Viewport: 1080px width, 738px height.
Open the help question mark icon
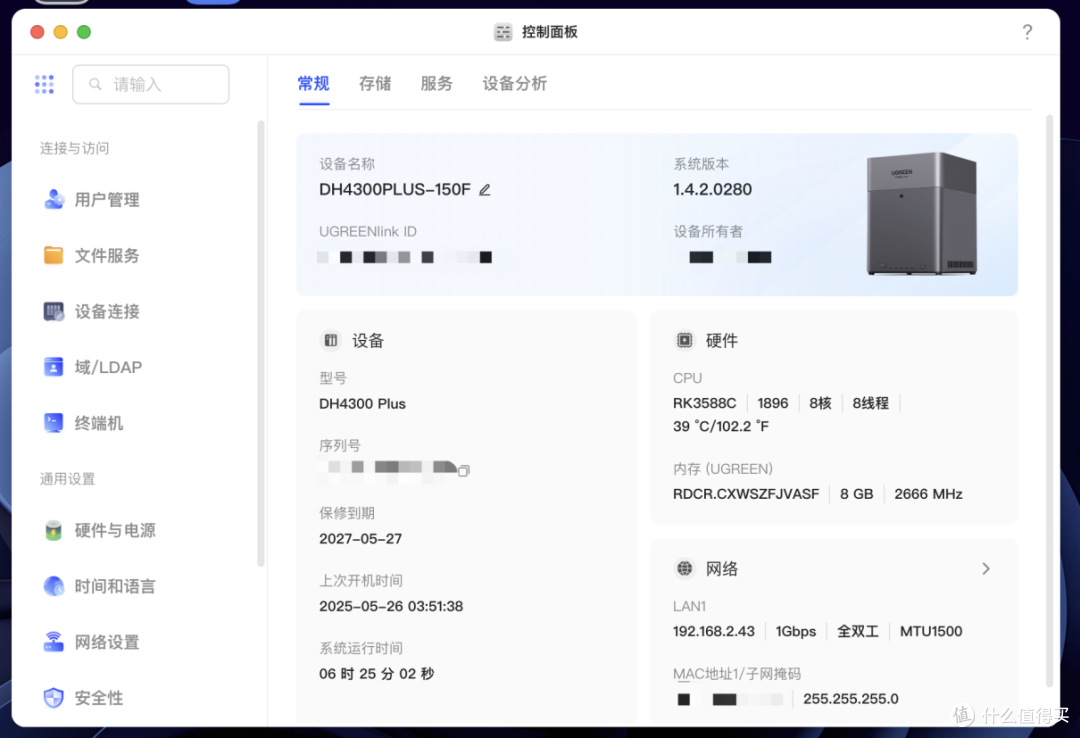click(1027, 32)
